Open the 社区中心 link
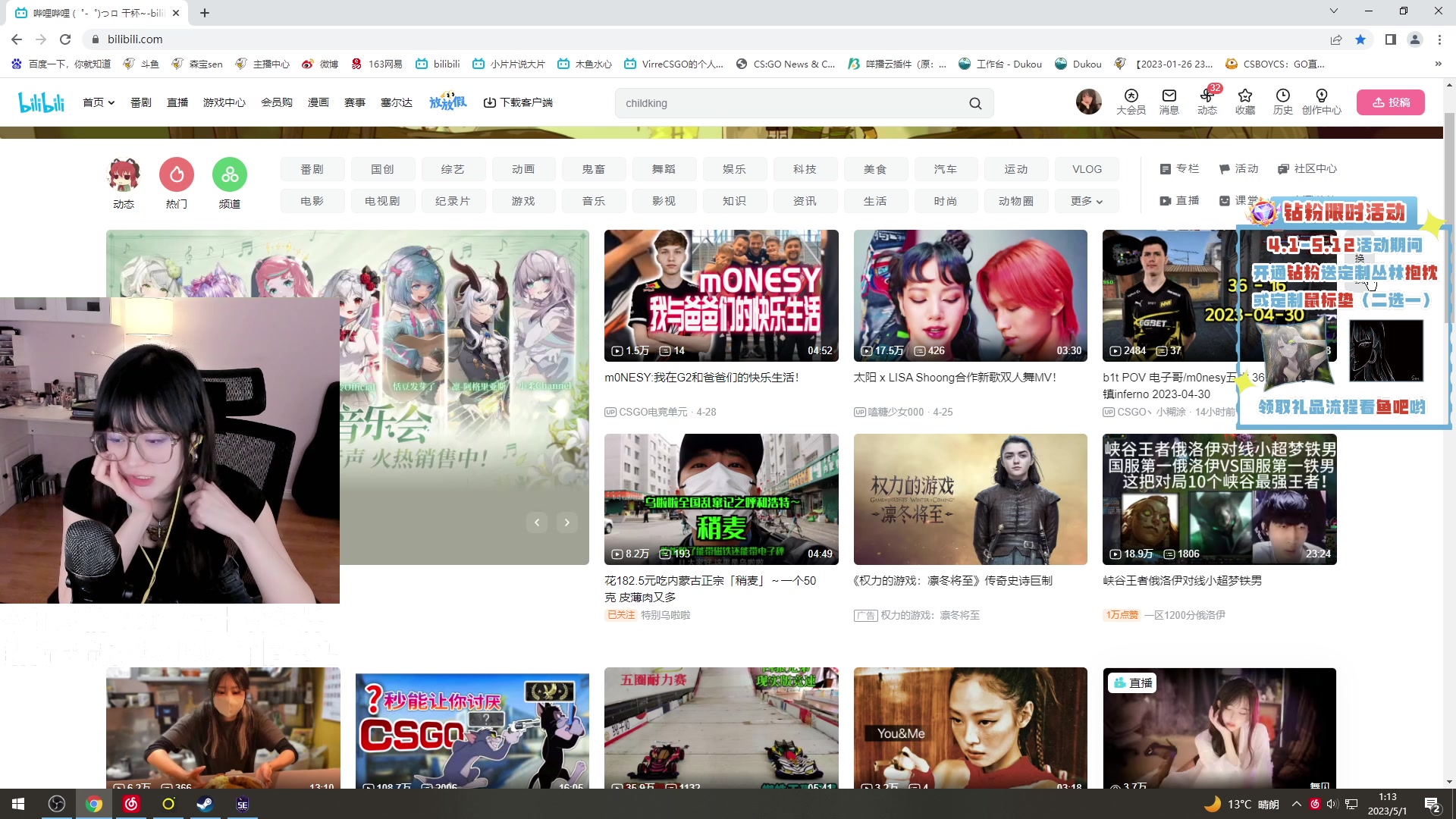1456x819 pixels. pyautogui.click(x=1307, y=168)
